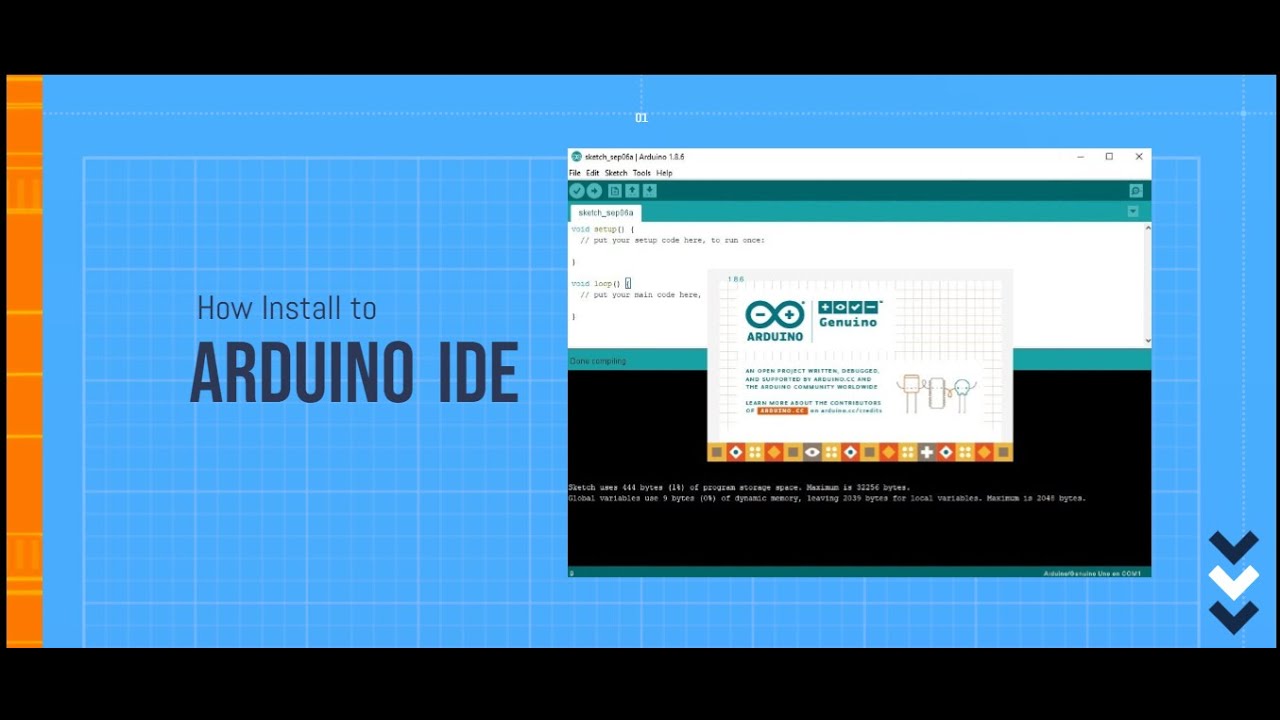Click the Arduino app icon in title bar

[x=576, y=157]
